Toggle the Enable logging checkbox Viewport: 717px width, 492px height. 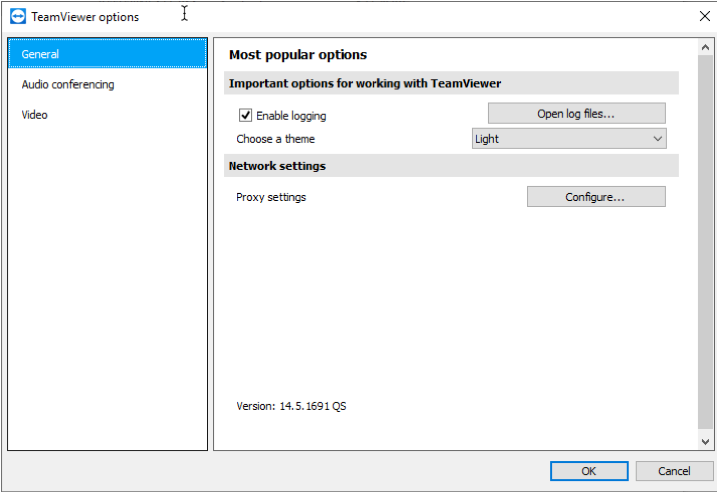point(246,115)
